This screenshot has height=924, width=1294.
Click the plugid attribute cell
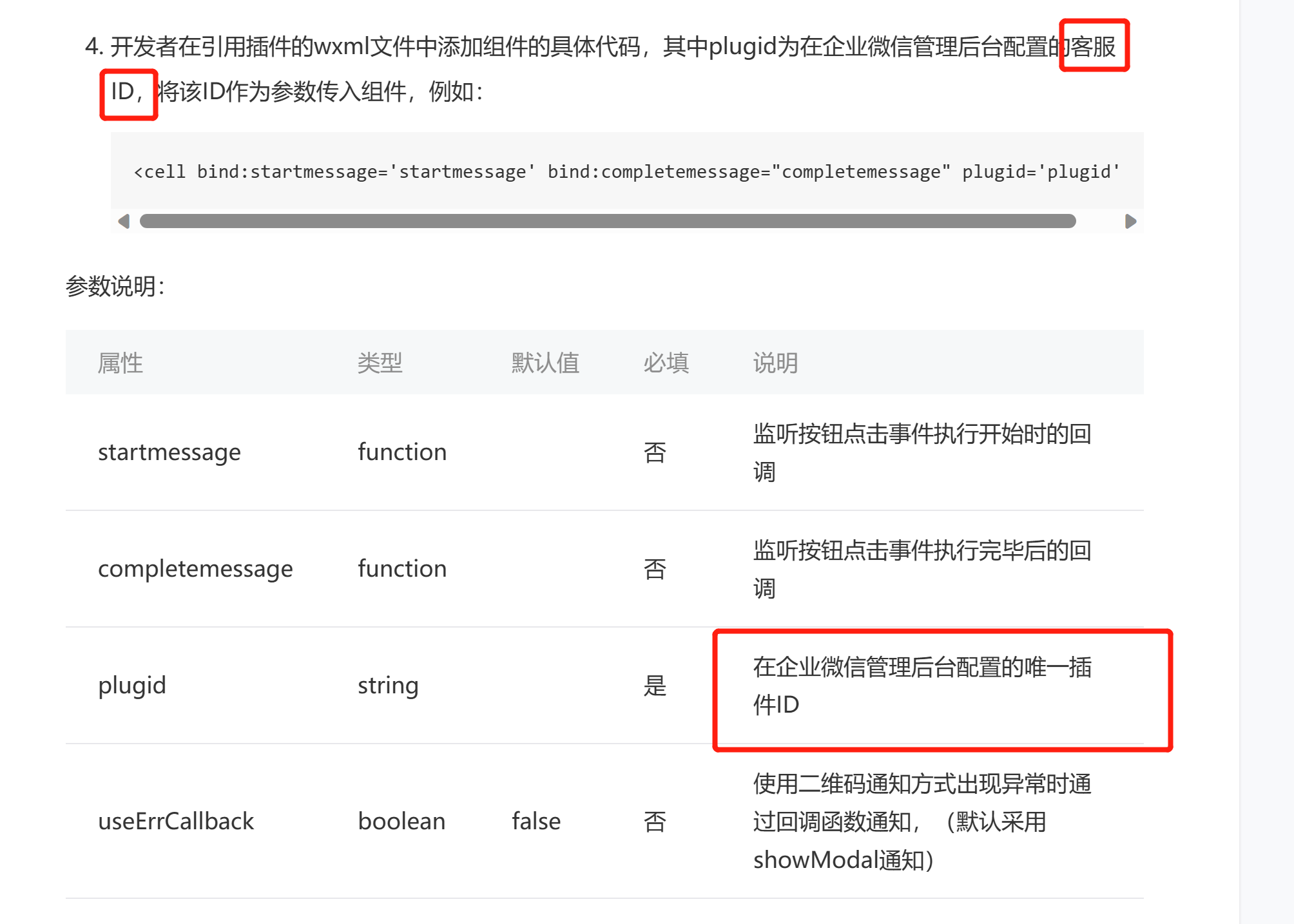pos(131,685)
